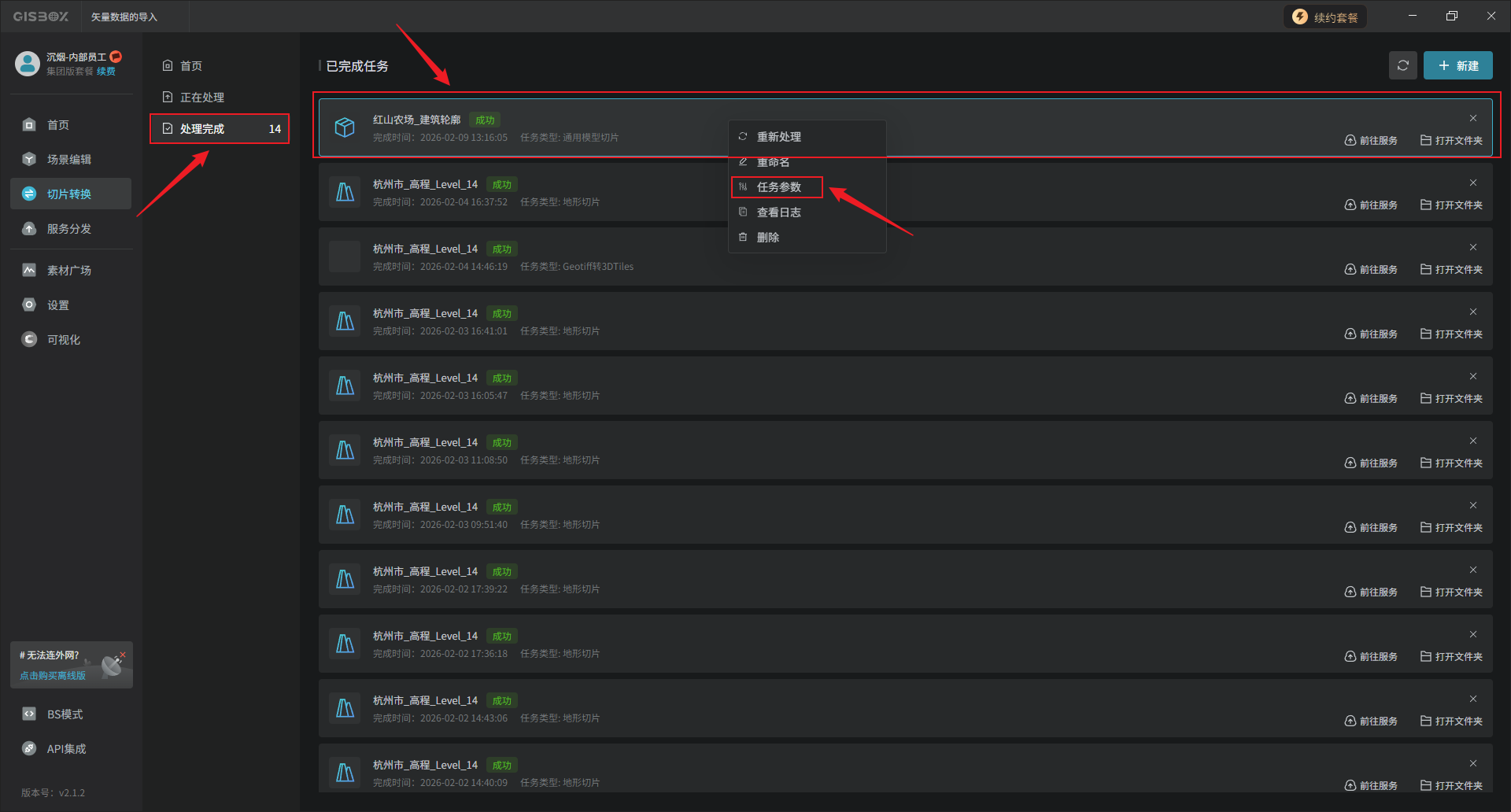Click the 新建 button to create a task
This screenshot has width=1511, height=812.
point(1457,65)
